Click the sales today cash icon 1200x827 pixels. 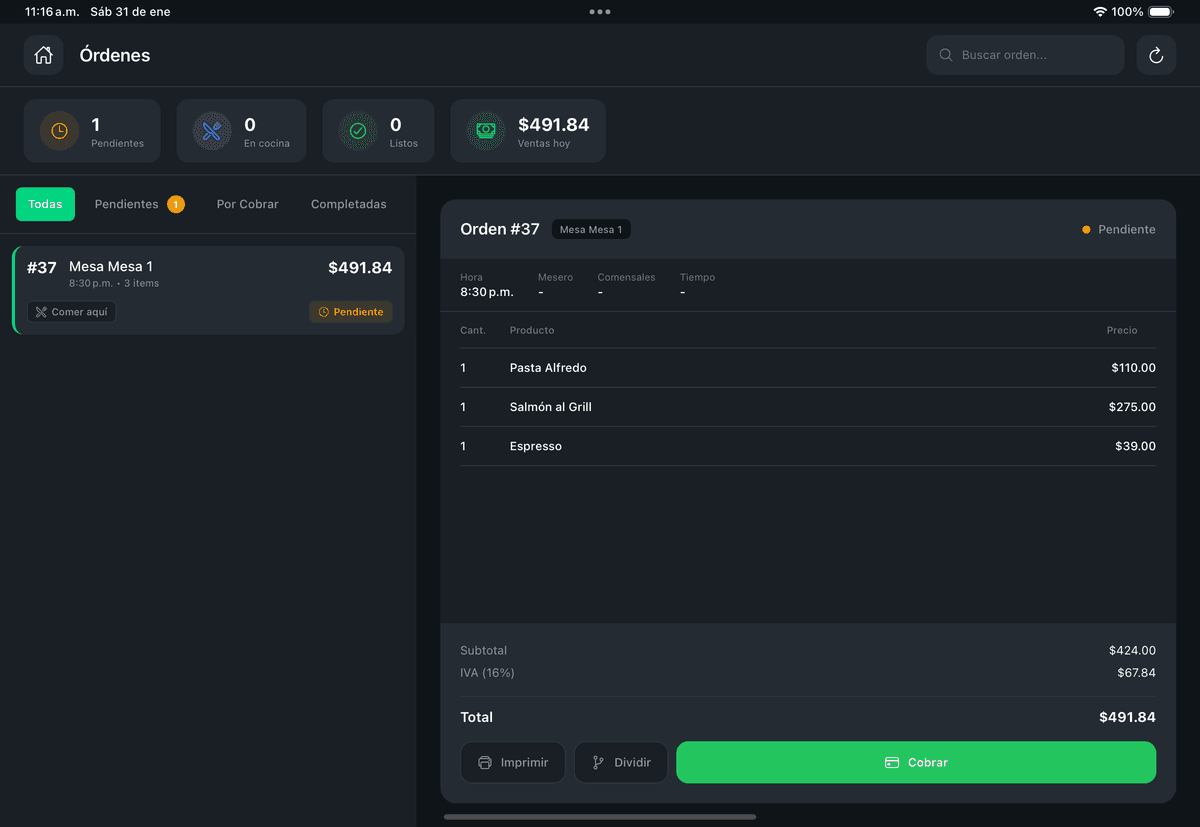coord(485,131)
